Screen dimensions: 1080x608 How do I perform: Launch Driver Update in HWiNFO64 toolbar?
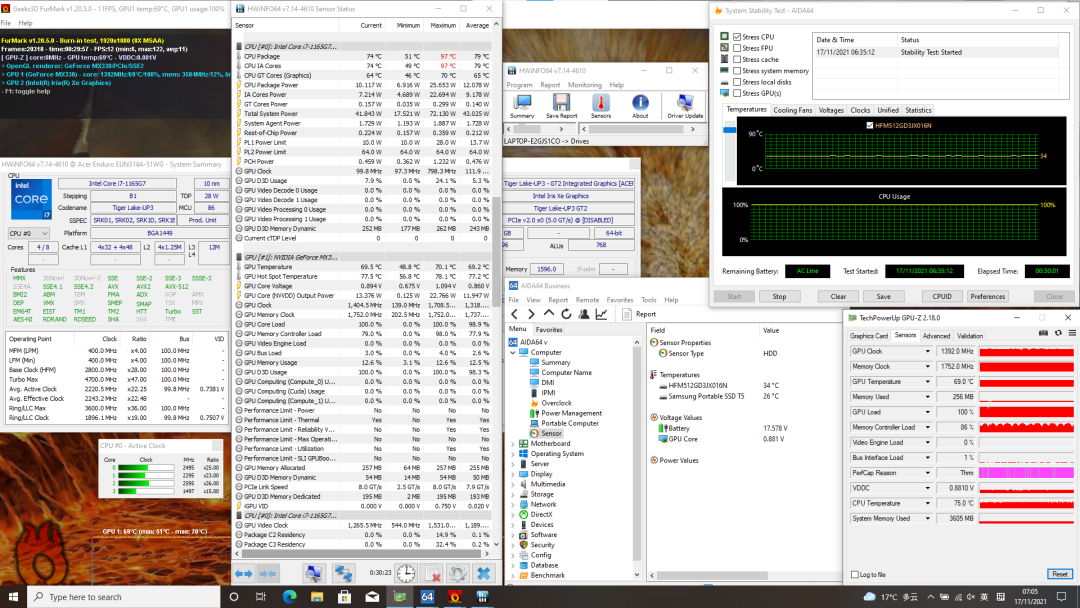click(685, 106)
